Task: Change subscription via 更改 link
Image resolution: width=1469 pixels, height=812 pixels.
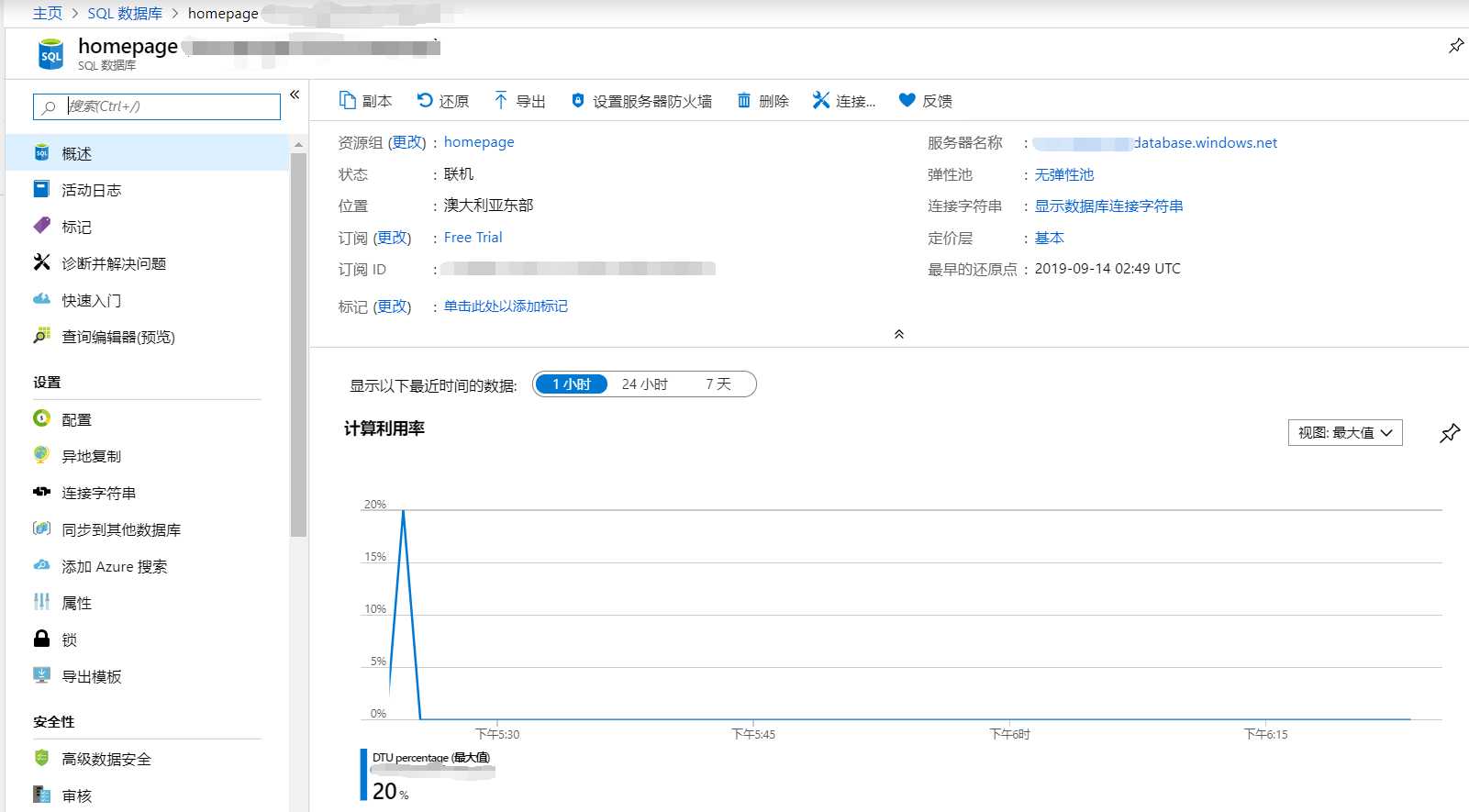Action: pos(393,238)
